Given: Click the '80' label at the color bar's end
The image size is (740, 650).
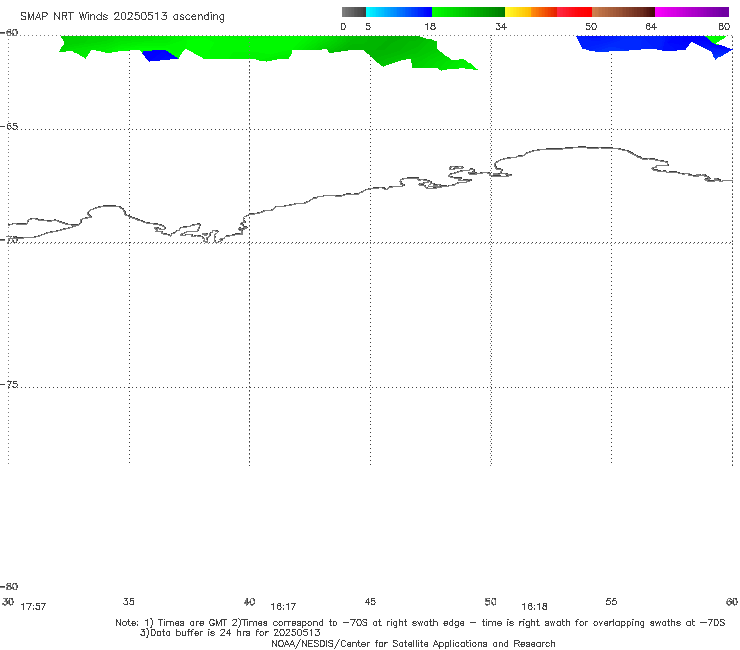Looking at the screenshot, I should click(724, 27).
